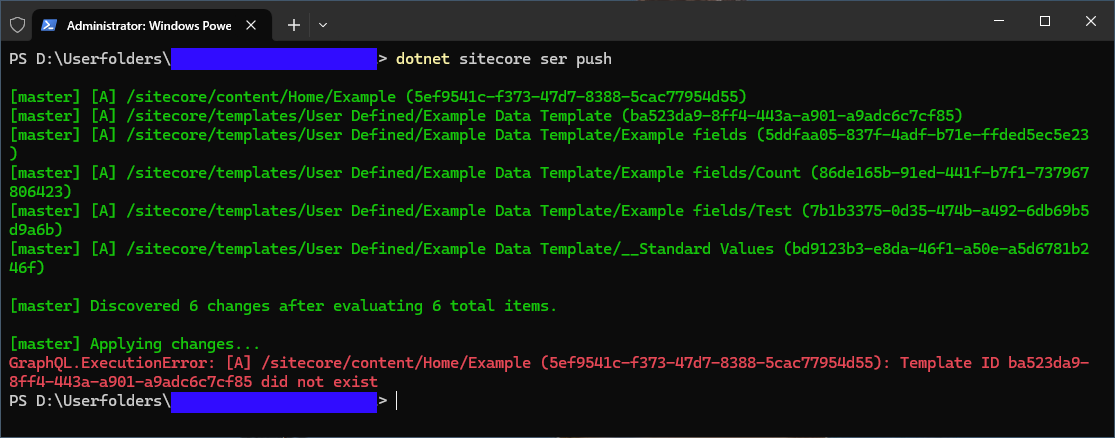
Task: Click the cursor at the bottom prompt
Action: coord(396,402)
